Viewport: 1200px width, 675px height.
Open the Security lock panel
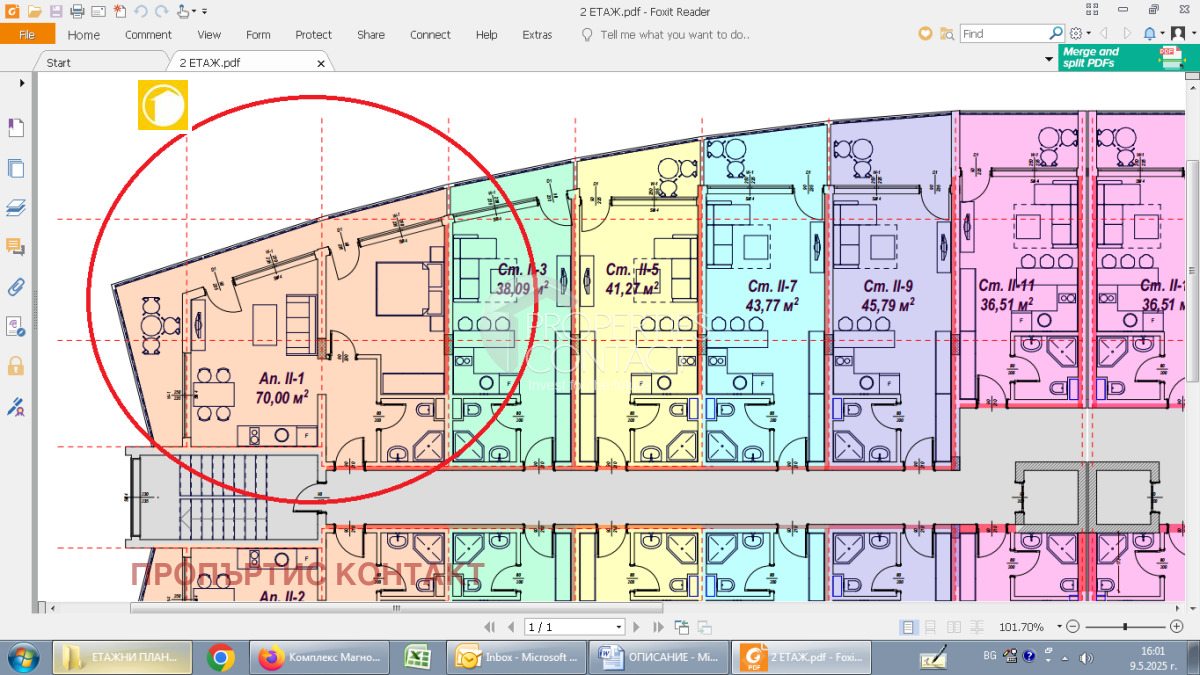pos(16,366)
